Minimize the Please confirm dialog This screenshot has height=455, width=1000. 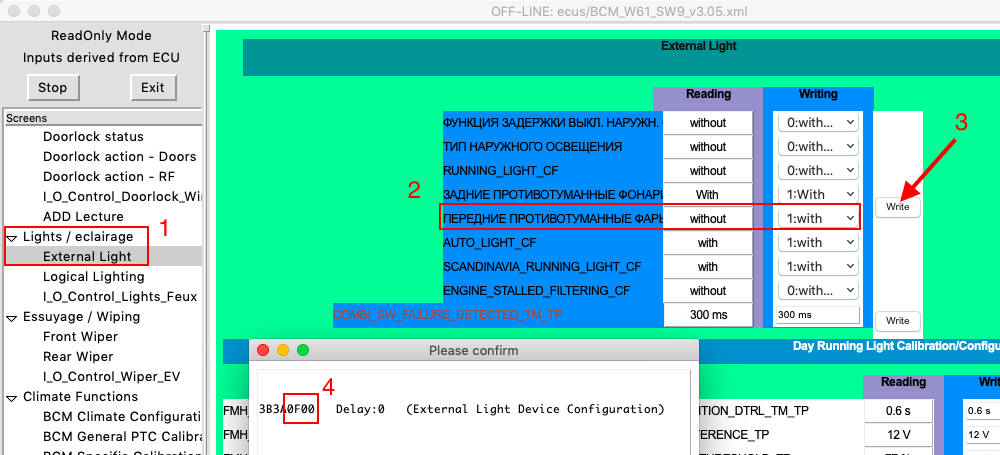(x=283, y=350)
